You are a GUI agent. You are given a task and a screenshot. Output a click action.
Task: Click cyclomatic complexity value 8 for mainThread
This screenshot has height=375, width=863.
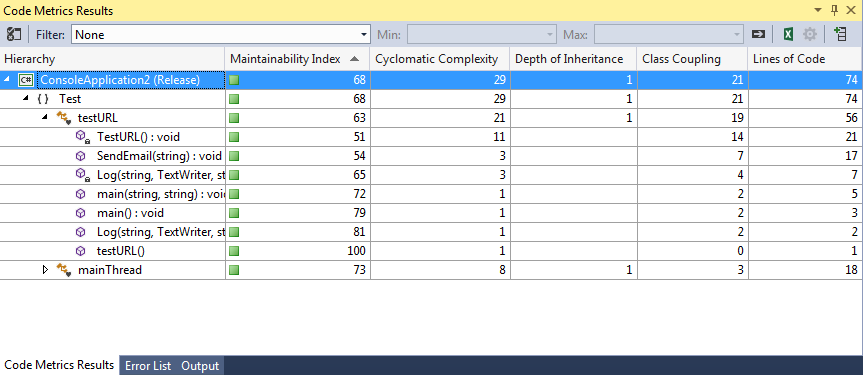[x=503, y=270]
